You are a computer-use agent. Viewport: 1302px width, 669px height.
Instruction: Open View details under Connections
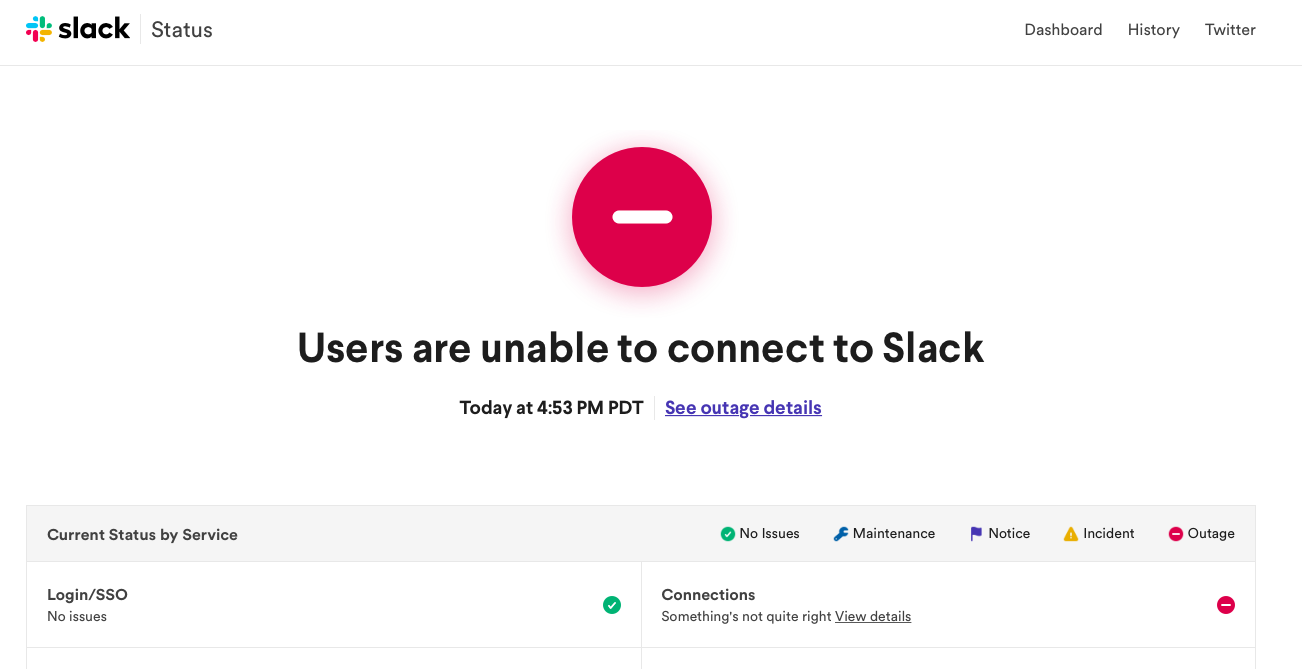(873, 617)
